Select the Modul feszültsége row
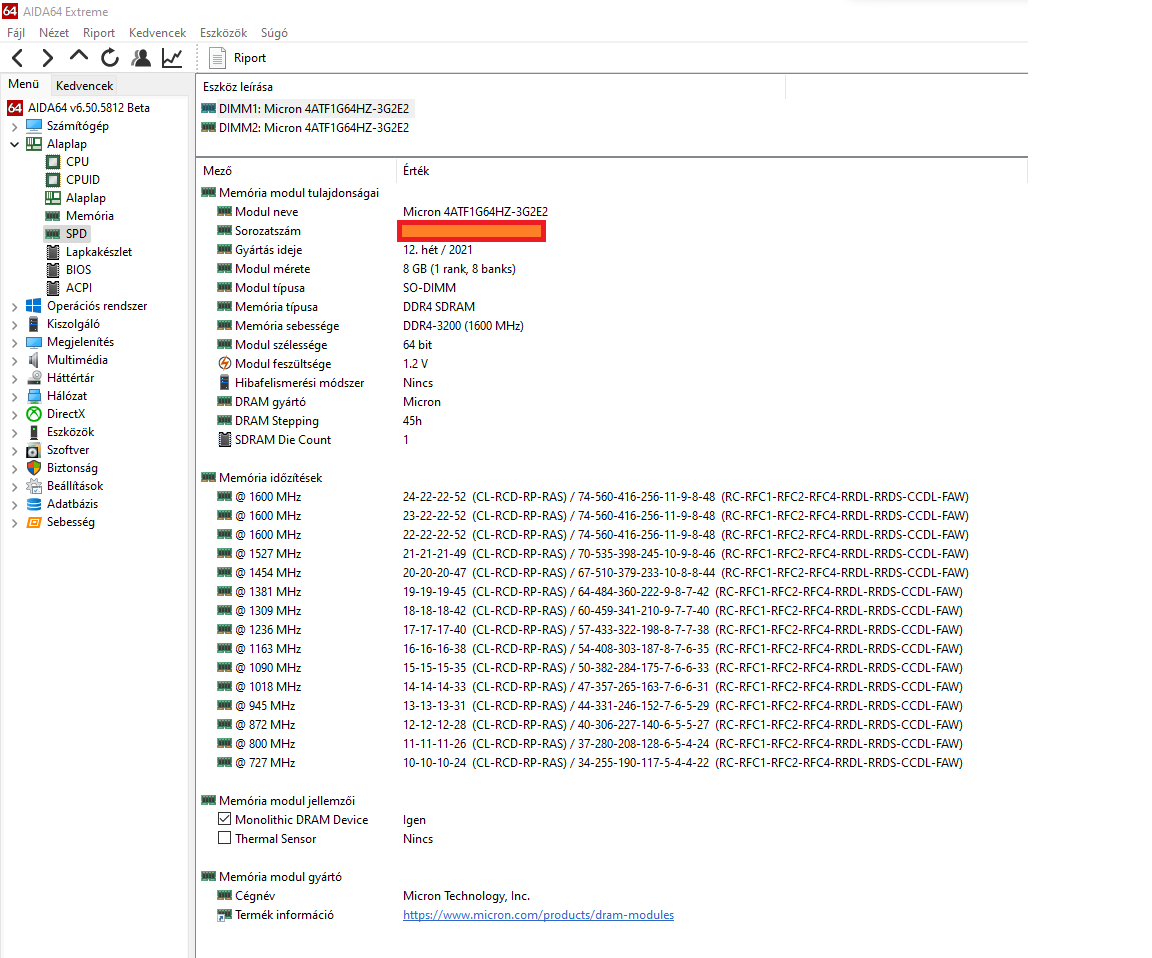 click(323, 364)
